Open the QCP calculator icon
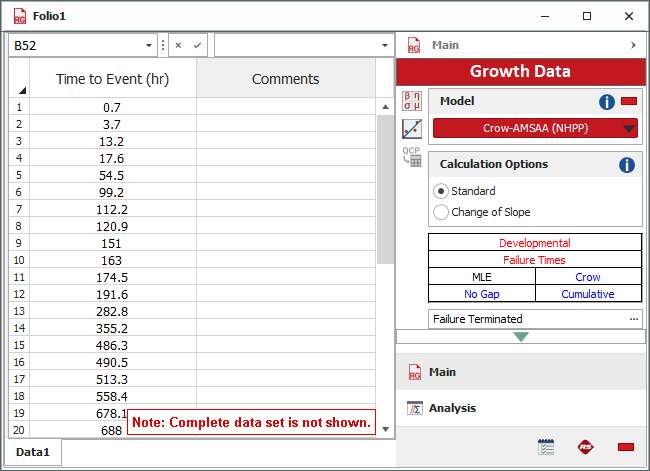The image size is (650, 471). click(x=411, y=157)
